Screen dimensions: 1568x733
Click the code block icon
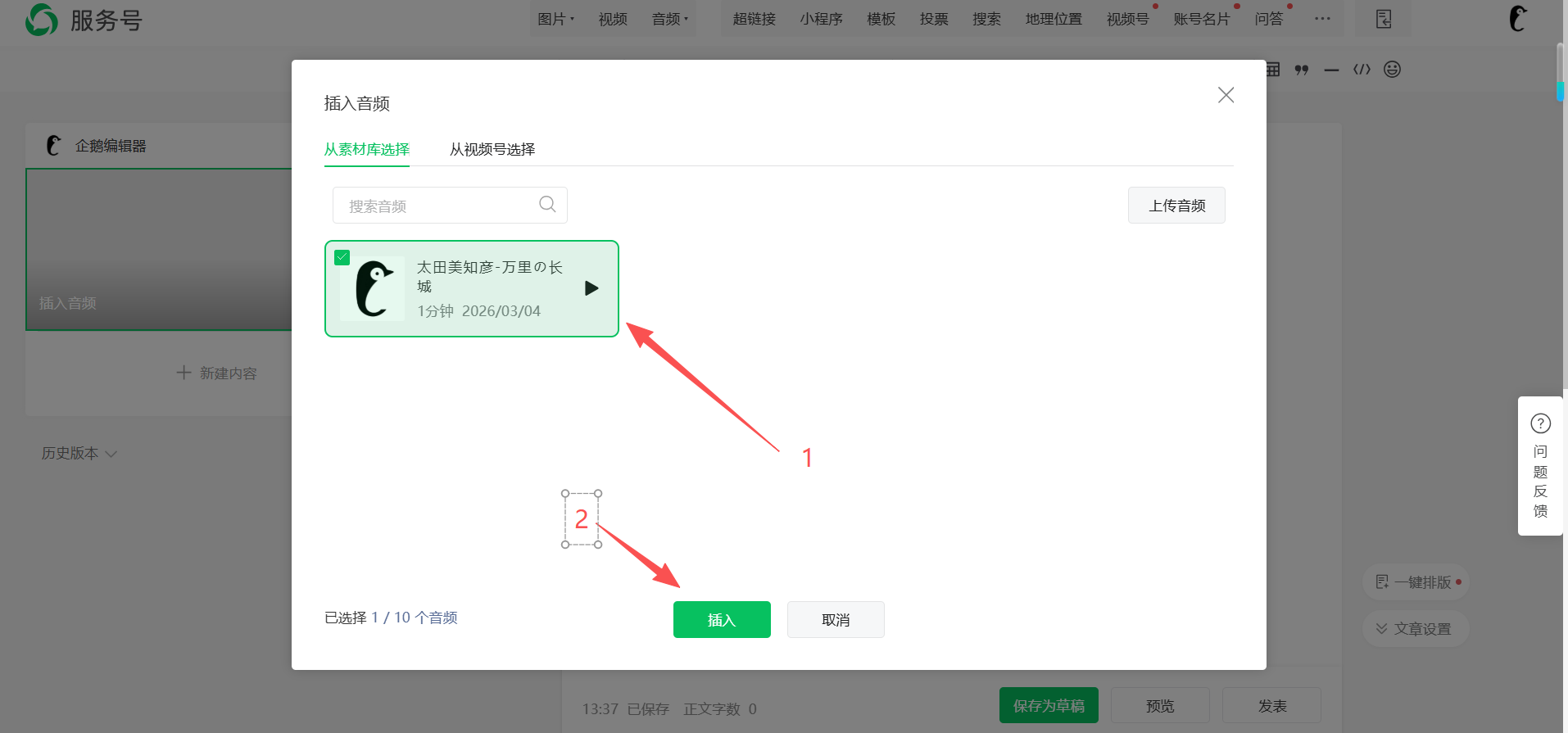pos(1362,70)
